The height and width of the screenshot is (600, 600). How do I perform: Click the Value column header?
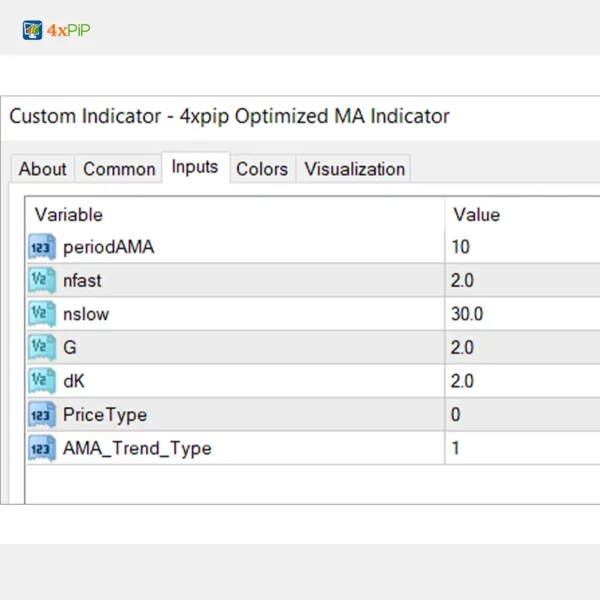pos(477,215)
